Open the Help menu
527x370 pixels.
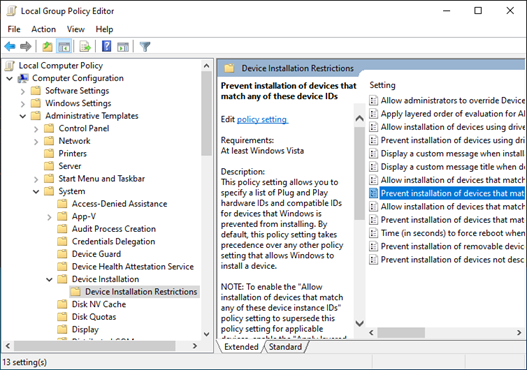104,29
